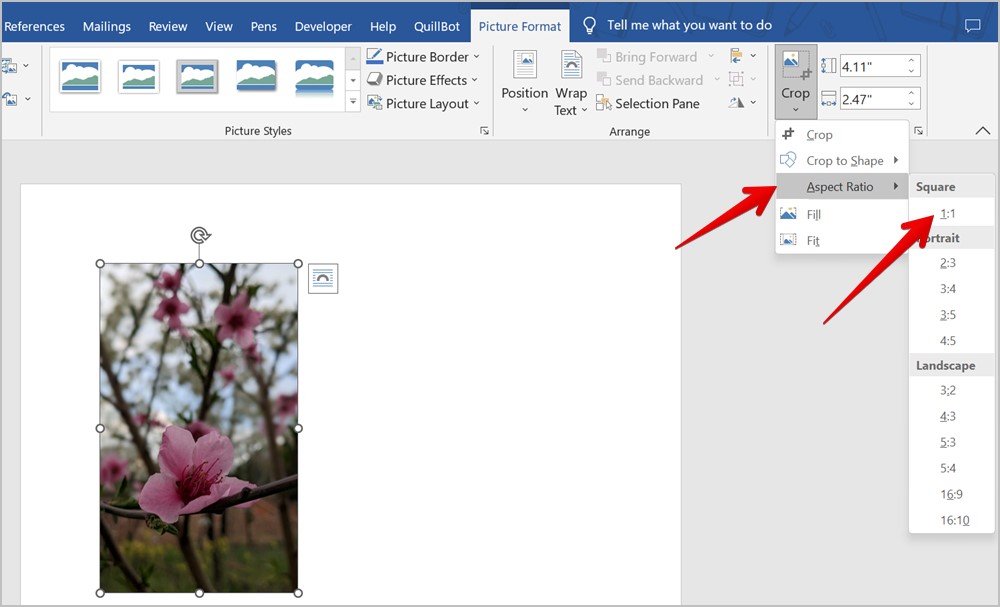Switch to the Mailings tab
This screenshot has height=607, width=1000.
[x=107, y=26]
